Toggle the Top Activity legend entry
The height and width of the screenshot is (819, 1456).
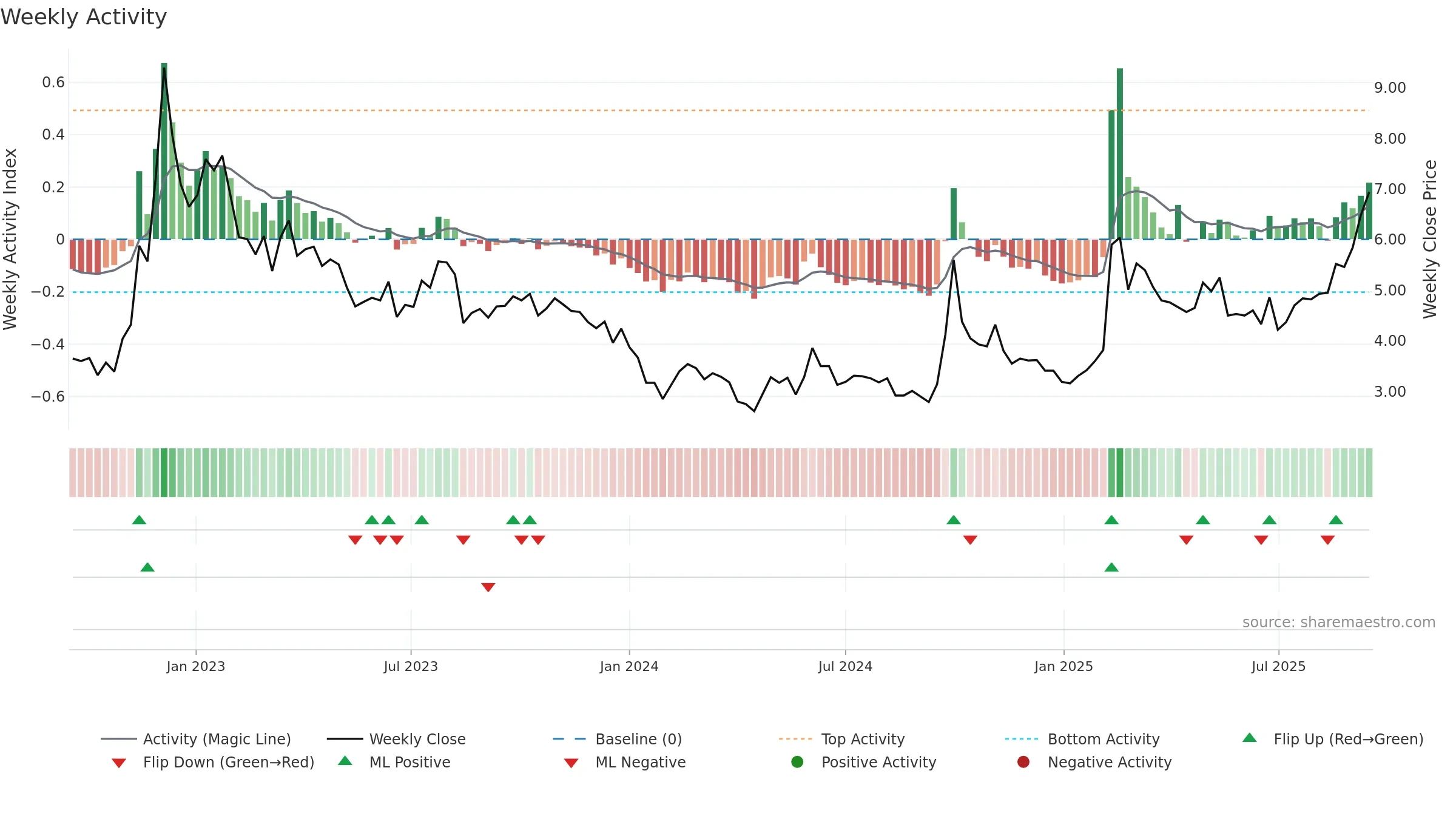[x=842, y=739]
